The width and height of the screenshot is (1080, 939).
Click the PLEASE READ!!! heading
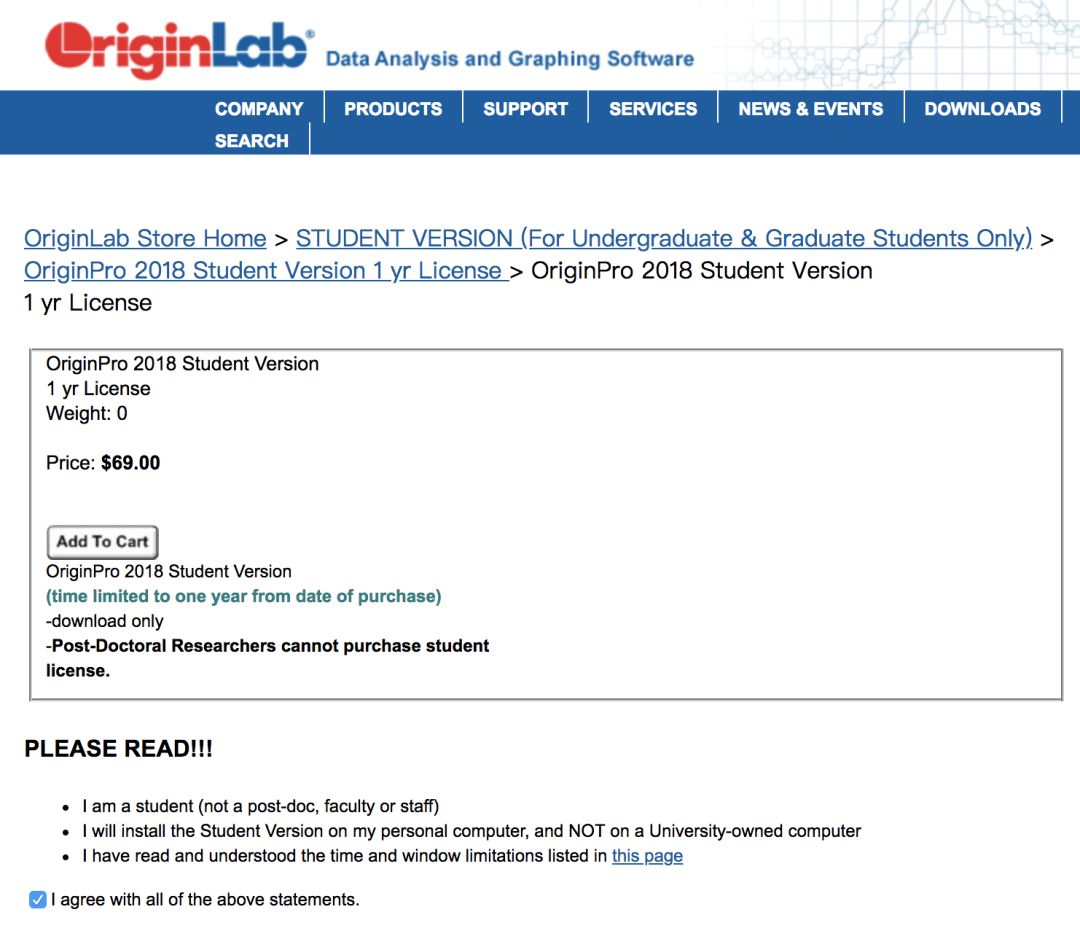[x=118, y=749]
